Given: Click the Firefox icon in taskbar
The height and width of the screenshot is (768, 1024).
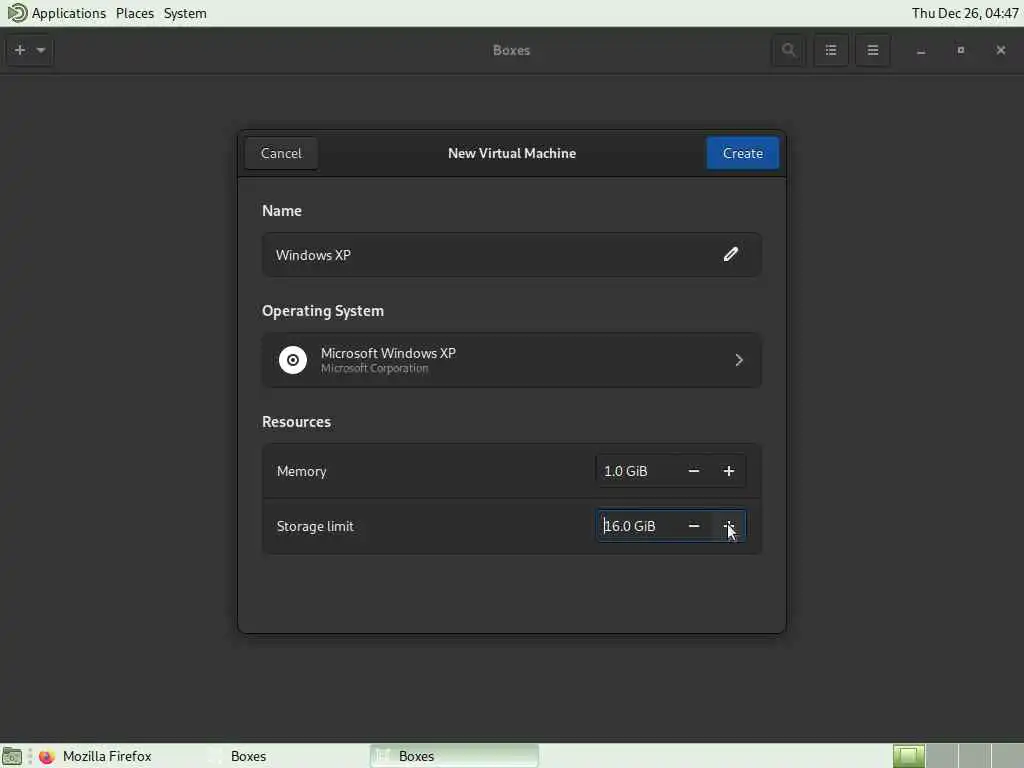Looking at the screenshot, I should click(46, 756).
